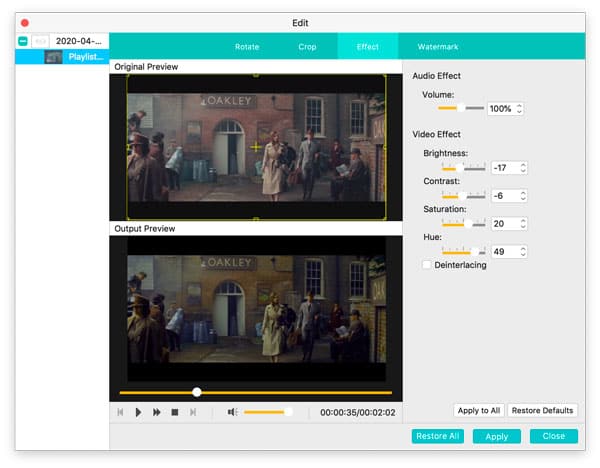Click the Apply button

click(497, 436)
